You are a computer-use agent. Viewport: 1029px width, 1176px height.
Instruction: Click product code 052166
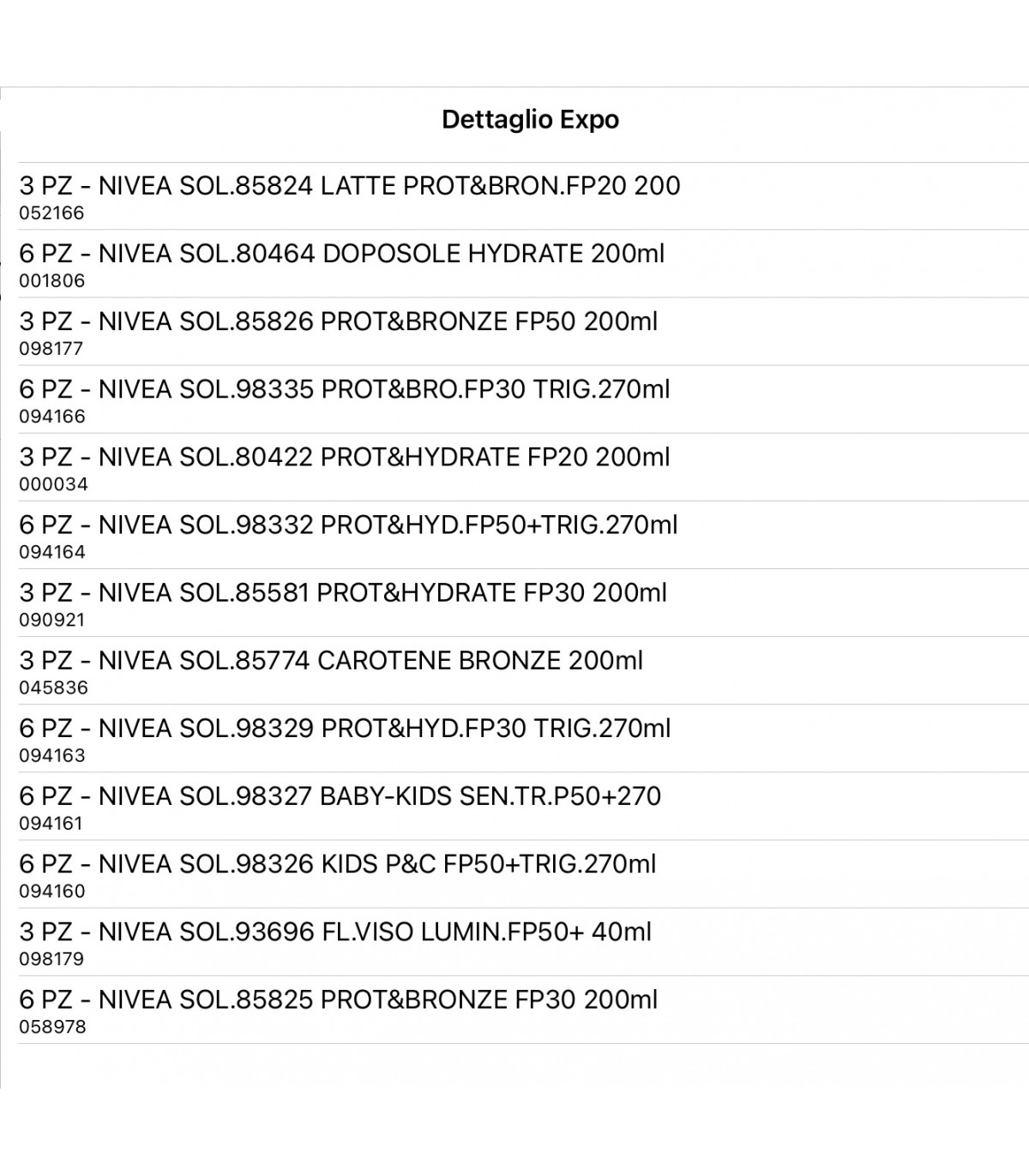52,213
